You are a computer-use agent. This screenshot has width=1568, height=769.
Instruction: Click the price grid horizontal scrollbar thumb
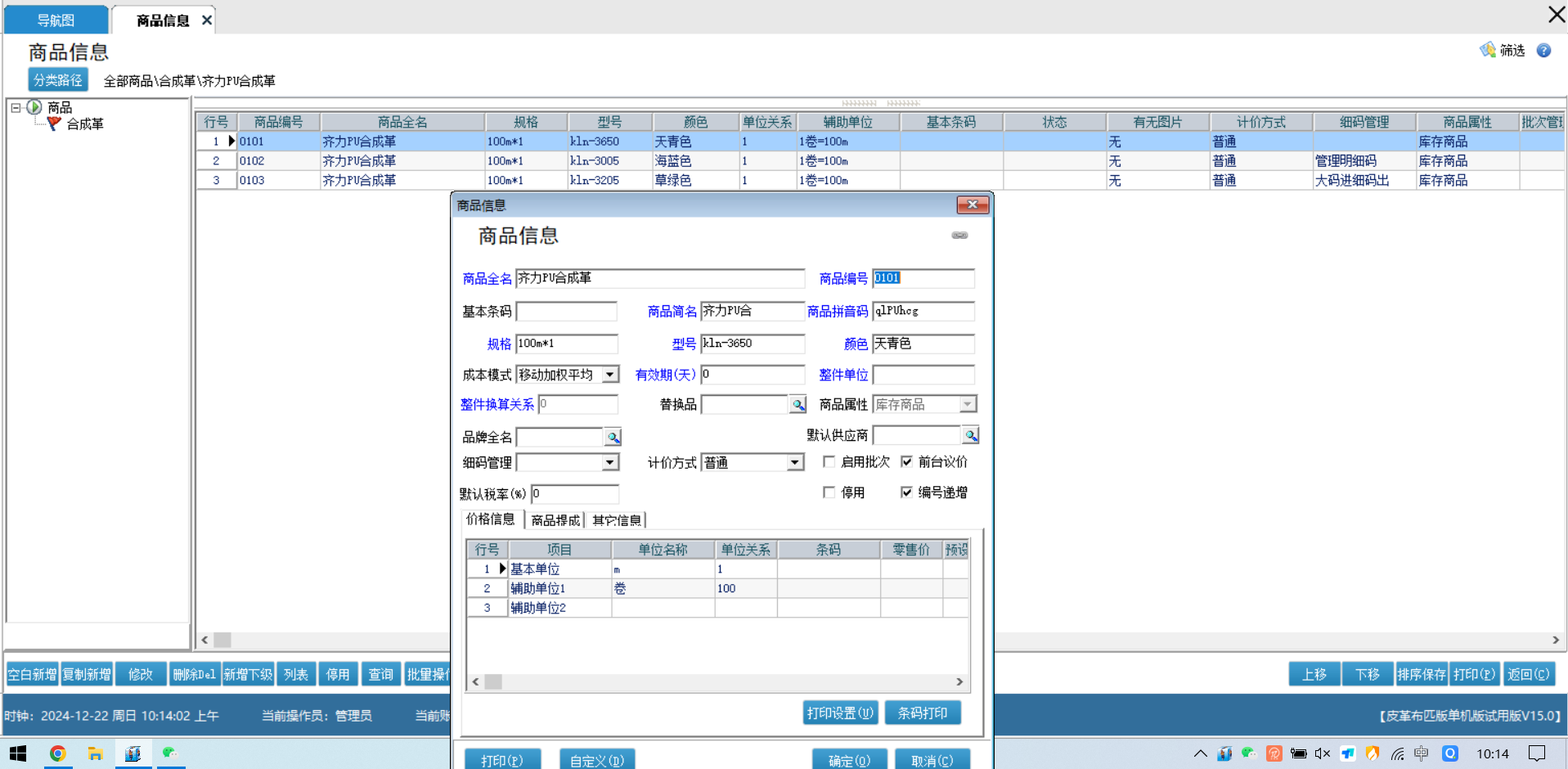coord(493,681)
